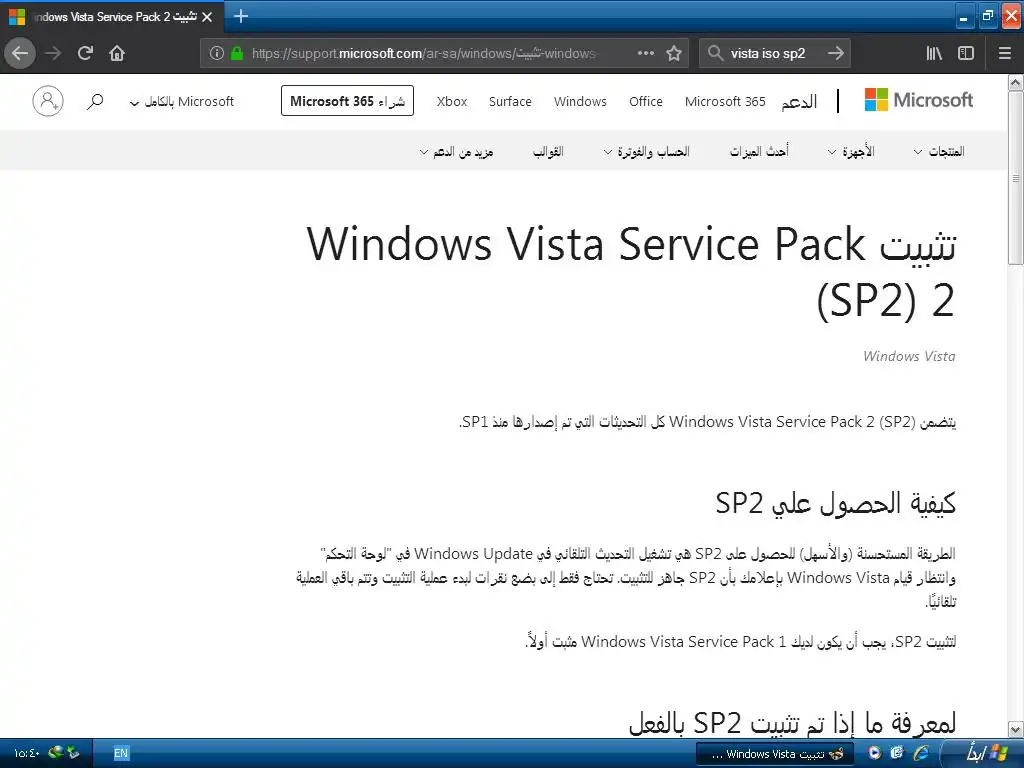The height and width of the screenshot is (768, 1024).
Task: Open the Microsoft 365 header link
Action: coord(725,102)
